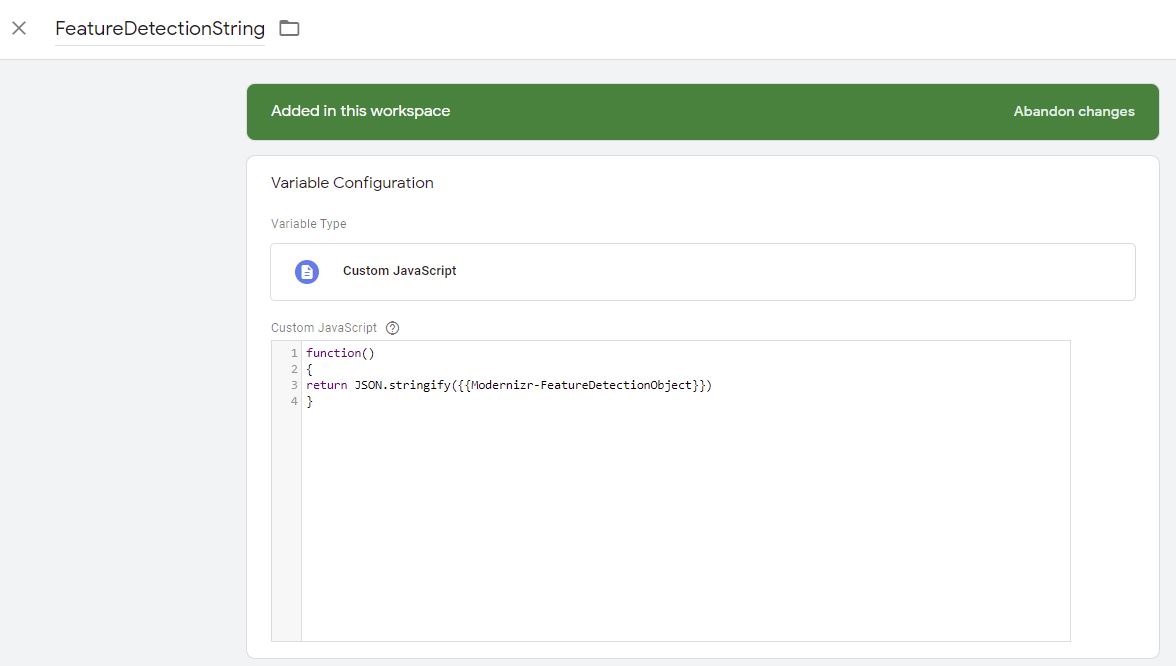Click the blue Custom JavaScript document icon
The width and height of the screenshot is (1176, 666).
[305, 271]
